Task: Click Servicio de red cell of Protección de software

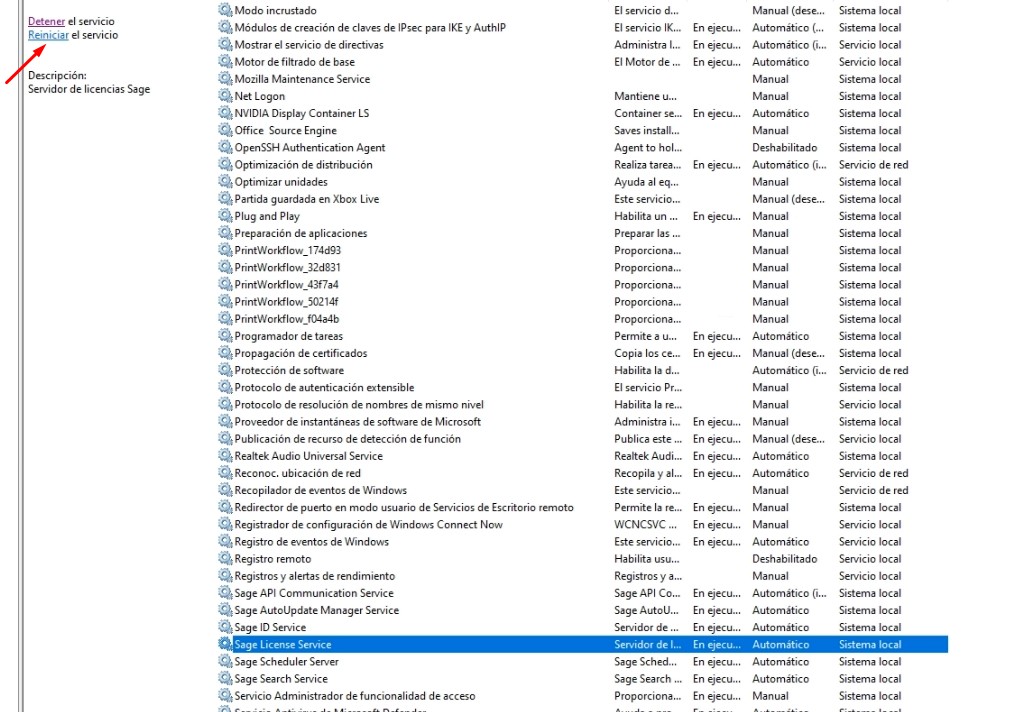Action: pyautogui.click(x=873, y=370)
